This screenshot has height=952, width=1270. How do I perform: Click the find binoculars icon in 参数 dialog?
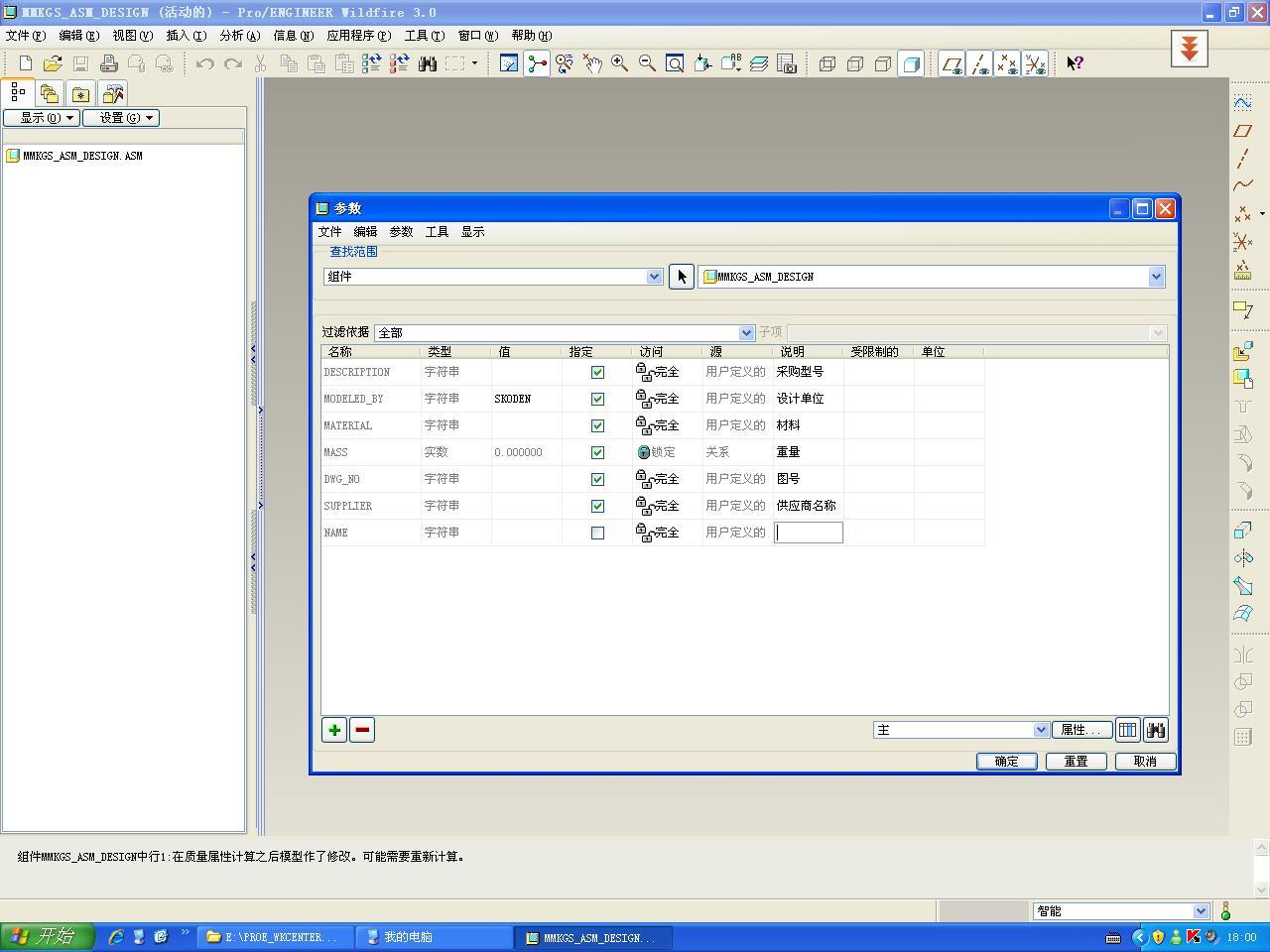pyautogui.click(x=1155, y=730)
